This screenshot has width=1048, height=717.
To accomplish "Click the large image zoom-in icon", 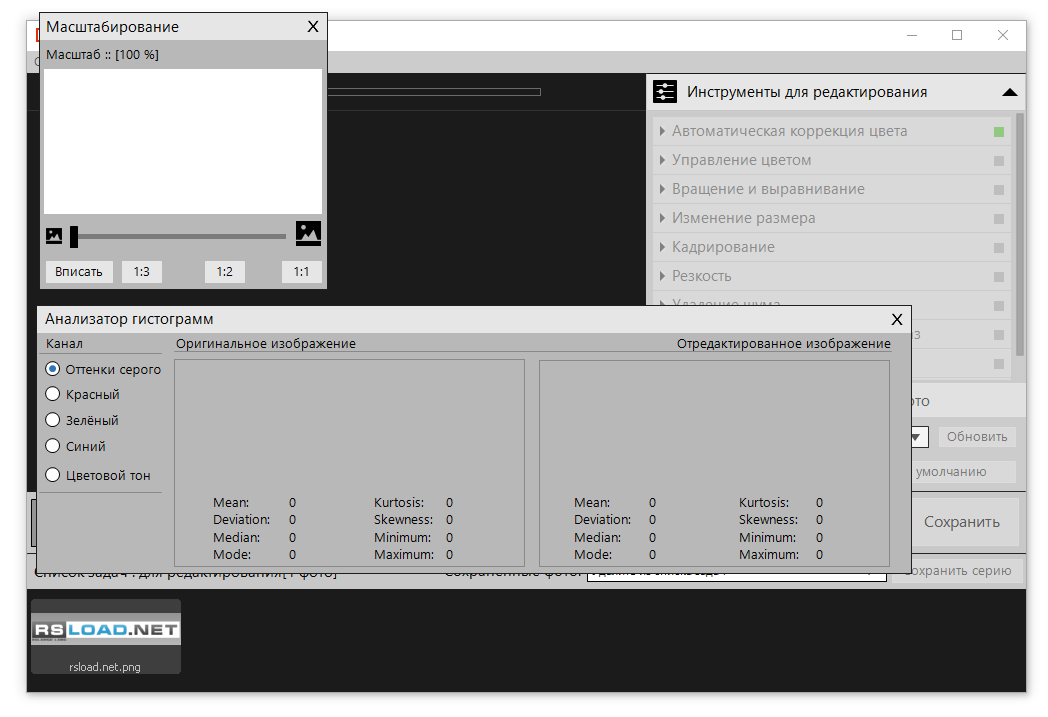I will coord(308,234).
